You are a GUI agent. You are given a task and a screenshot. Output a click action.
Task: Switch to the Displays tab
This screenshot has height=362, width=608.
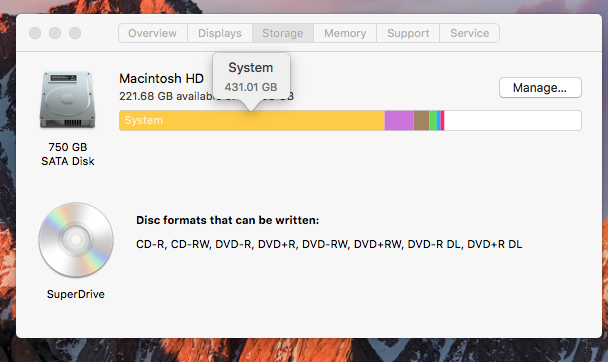220,33
